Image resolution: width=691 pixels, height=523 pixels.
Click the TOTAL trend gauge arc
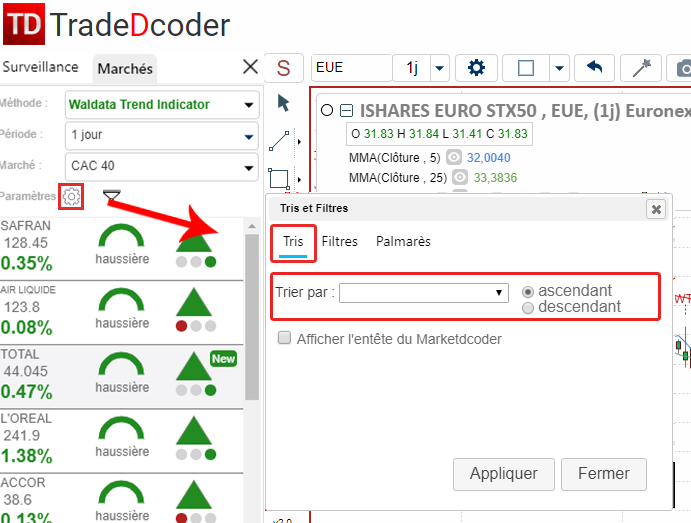pyautogui.click(x=122, y=364)
